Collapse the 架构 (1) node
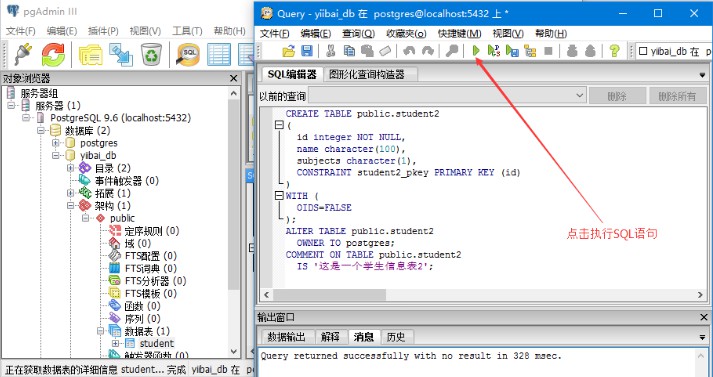The width and height of the screenshot is (713, 377). coord(70,206)
